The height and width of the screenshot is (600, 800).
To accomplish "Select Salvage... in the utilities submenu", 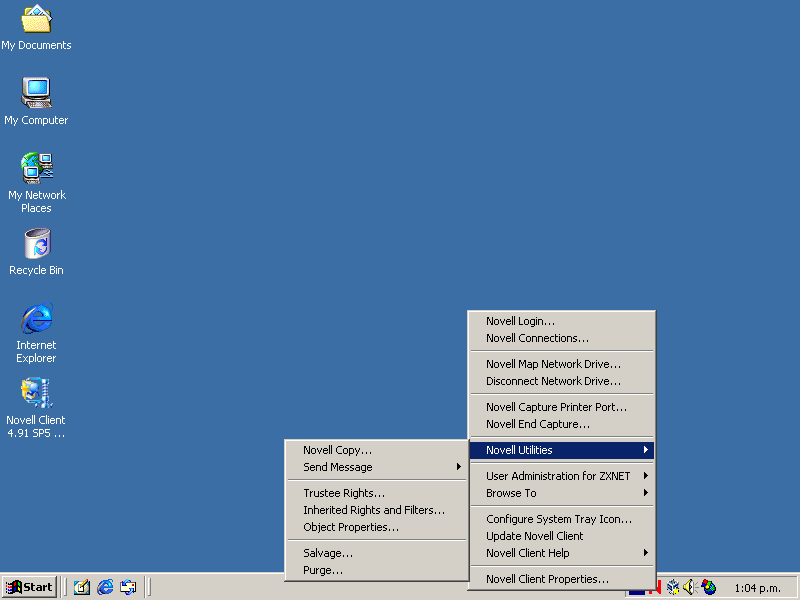I will point(377,553).
